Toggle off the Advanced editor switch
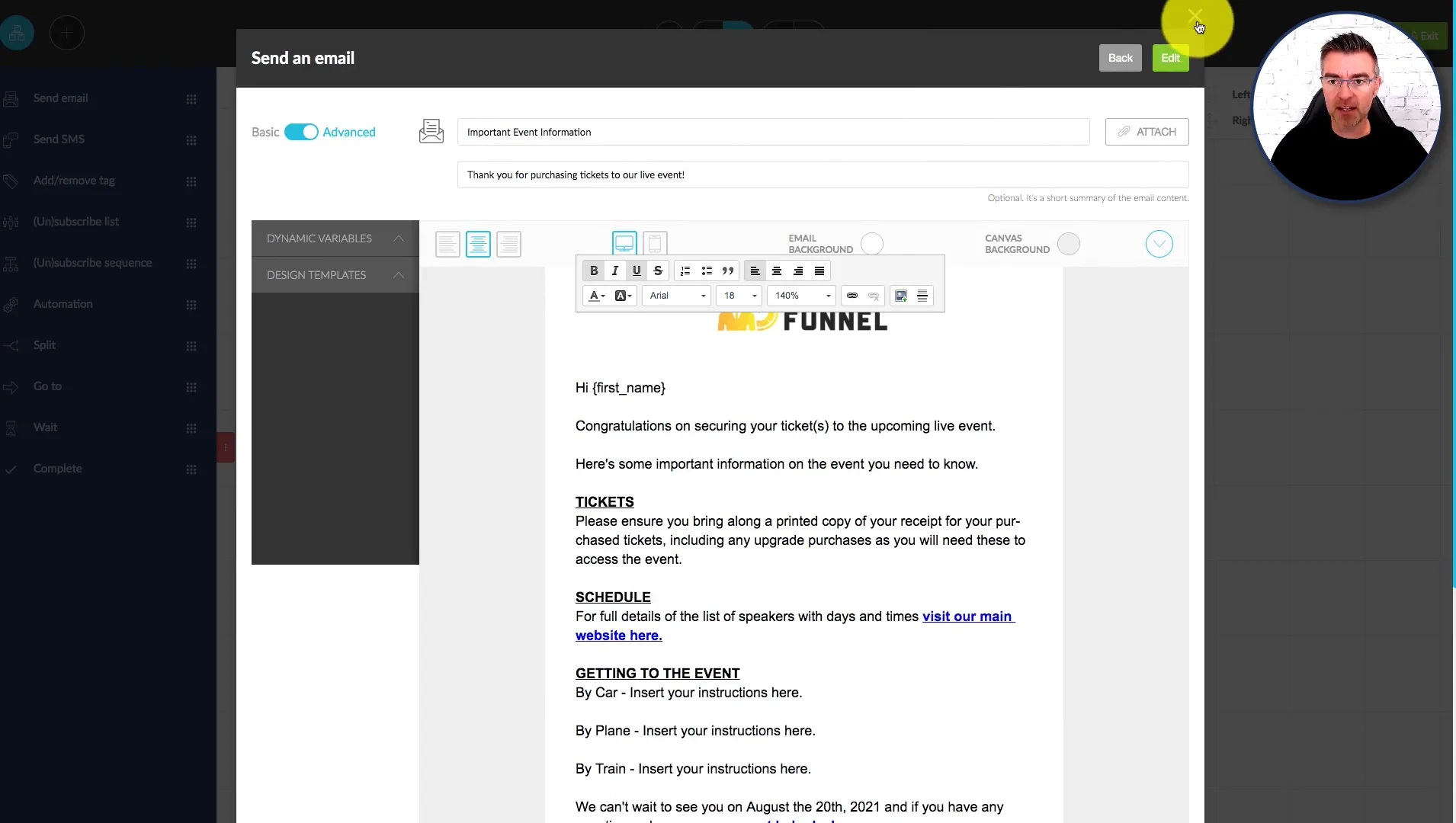The image size is (1456, 823). [x=300, y=132]
